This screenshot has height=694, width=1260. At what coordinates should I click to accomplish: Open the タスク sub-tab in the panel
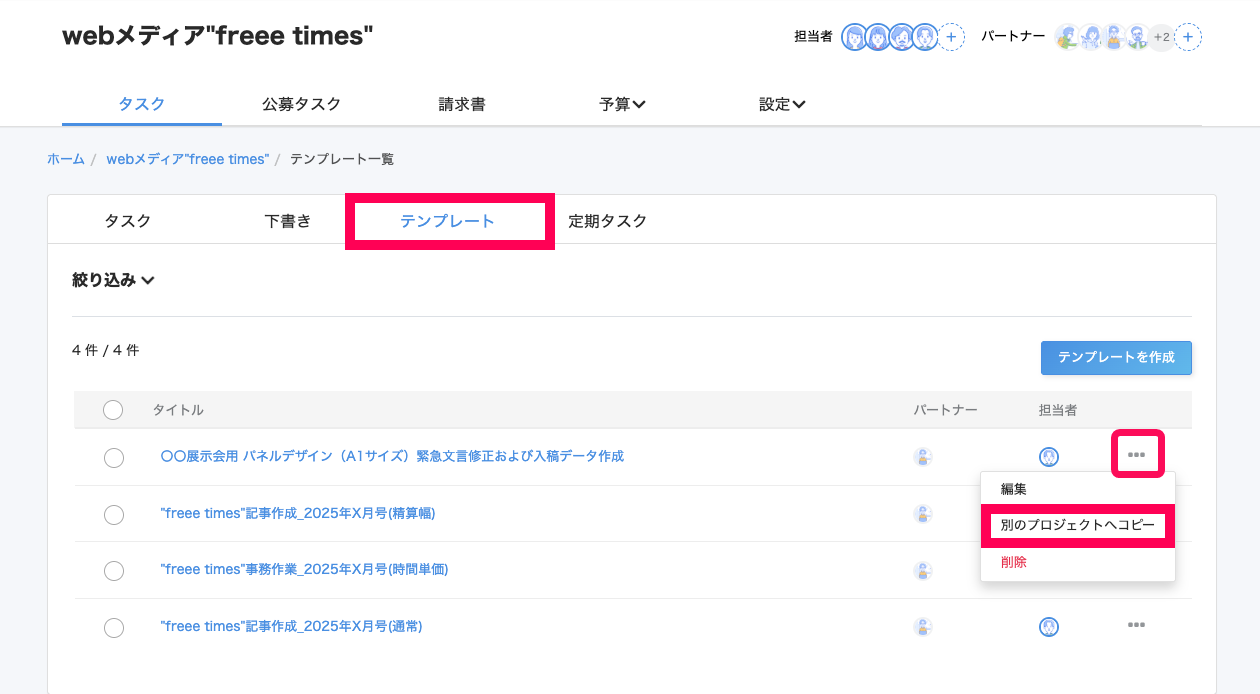pyautogui.click(x=128, y=221)
